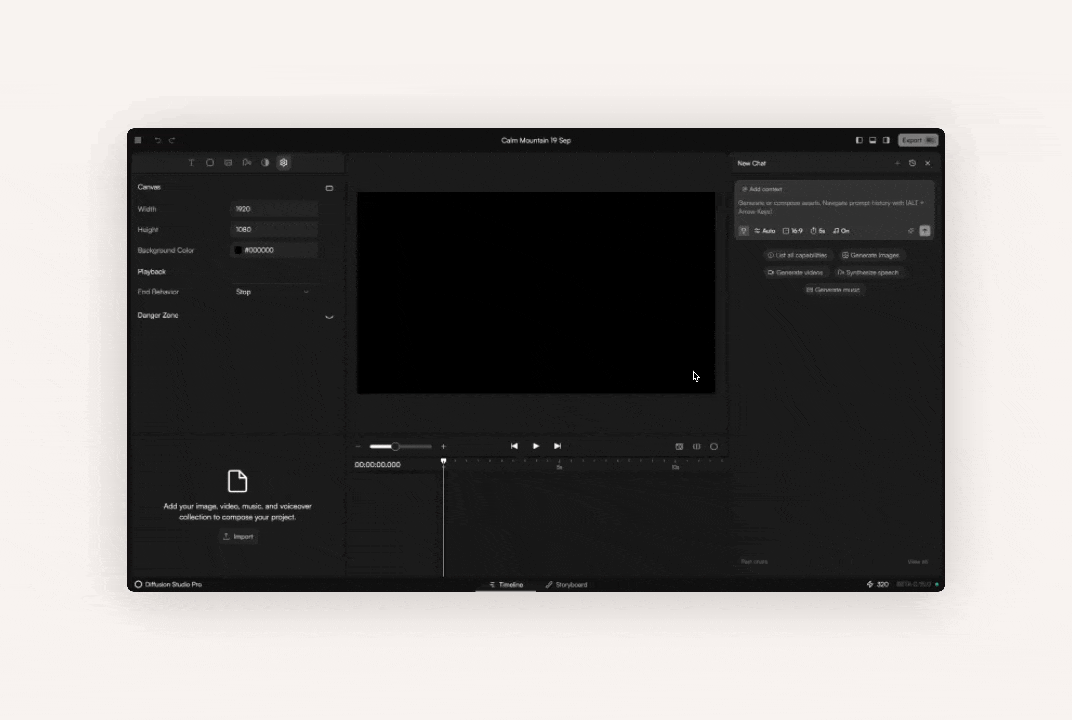Collapse the Canvas section
The width and height of the screenshot is (1072, 720).
(x=329, y=187)
